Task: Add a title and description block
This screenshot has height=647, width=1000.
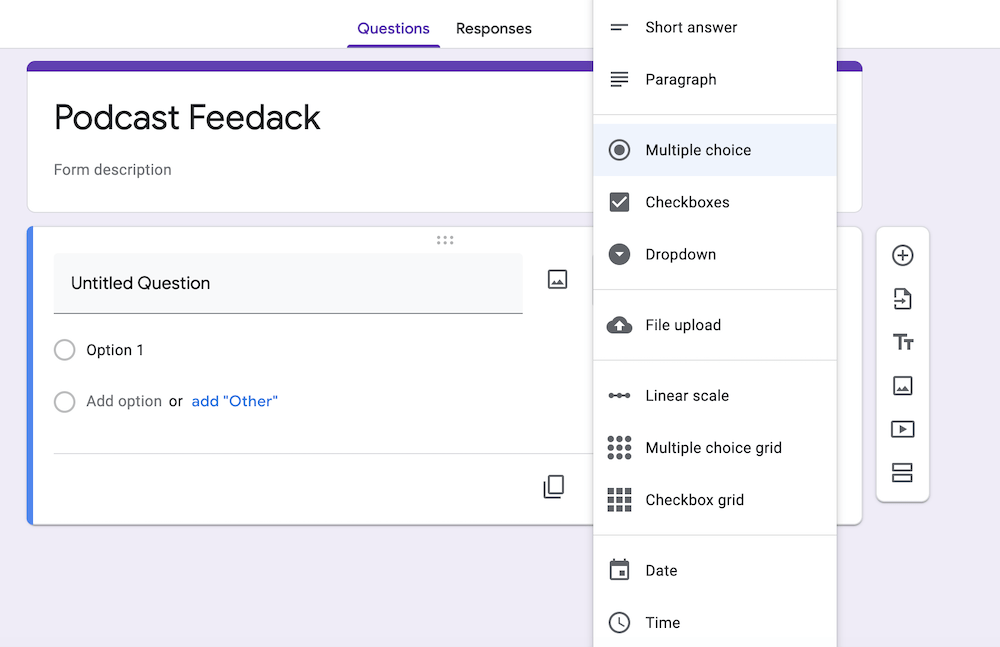Action: pyautogui.click(x=903, y=342)
